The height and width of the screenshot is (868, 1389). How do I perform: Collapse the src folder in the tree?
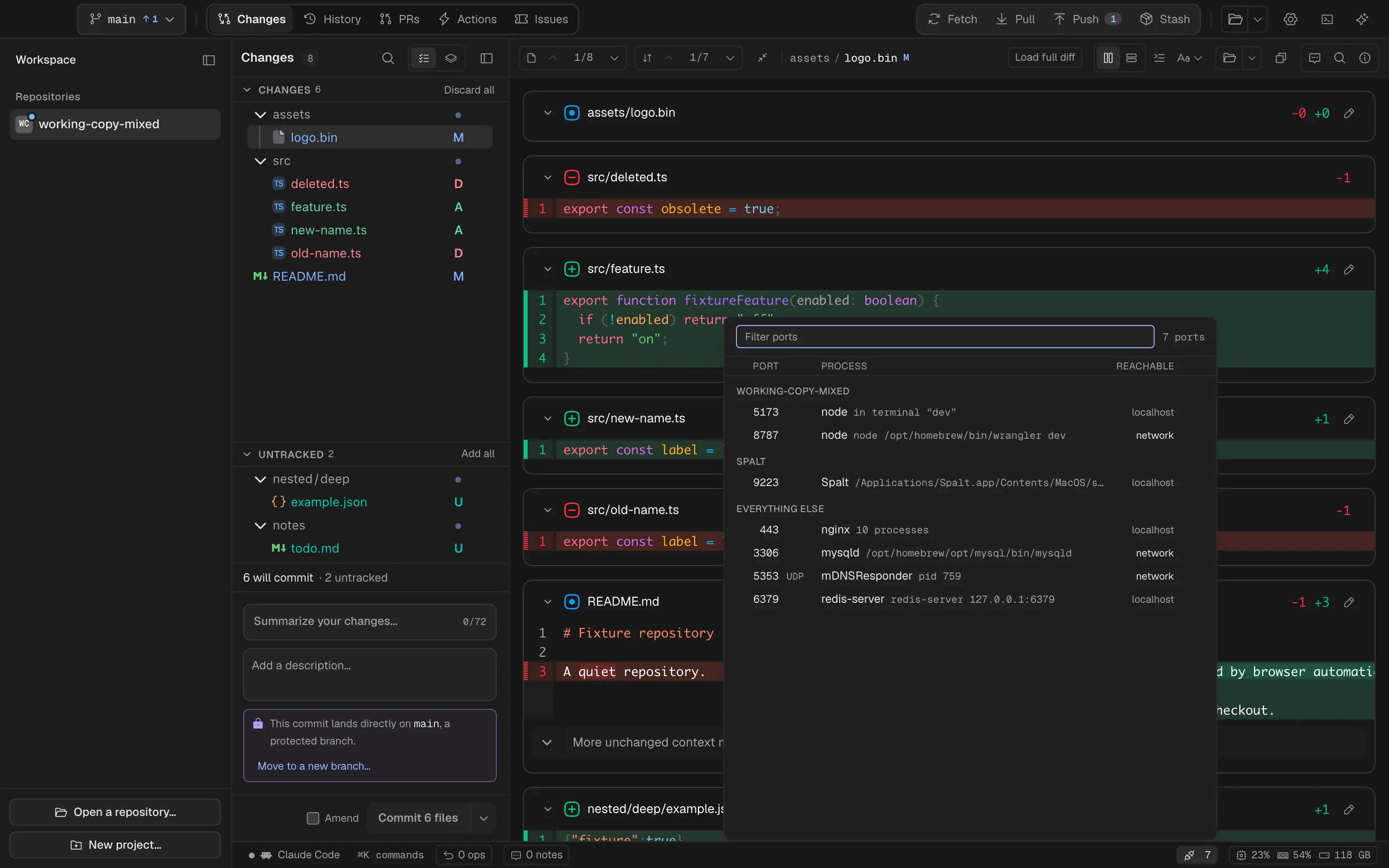pyautogui.click(x=260, y=162)
